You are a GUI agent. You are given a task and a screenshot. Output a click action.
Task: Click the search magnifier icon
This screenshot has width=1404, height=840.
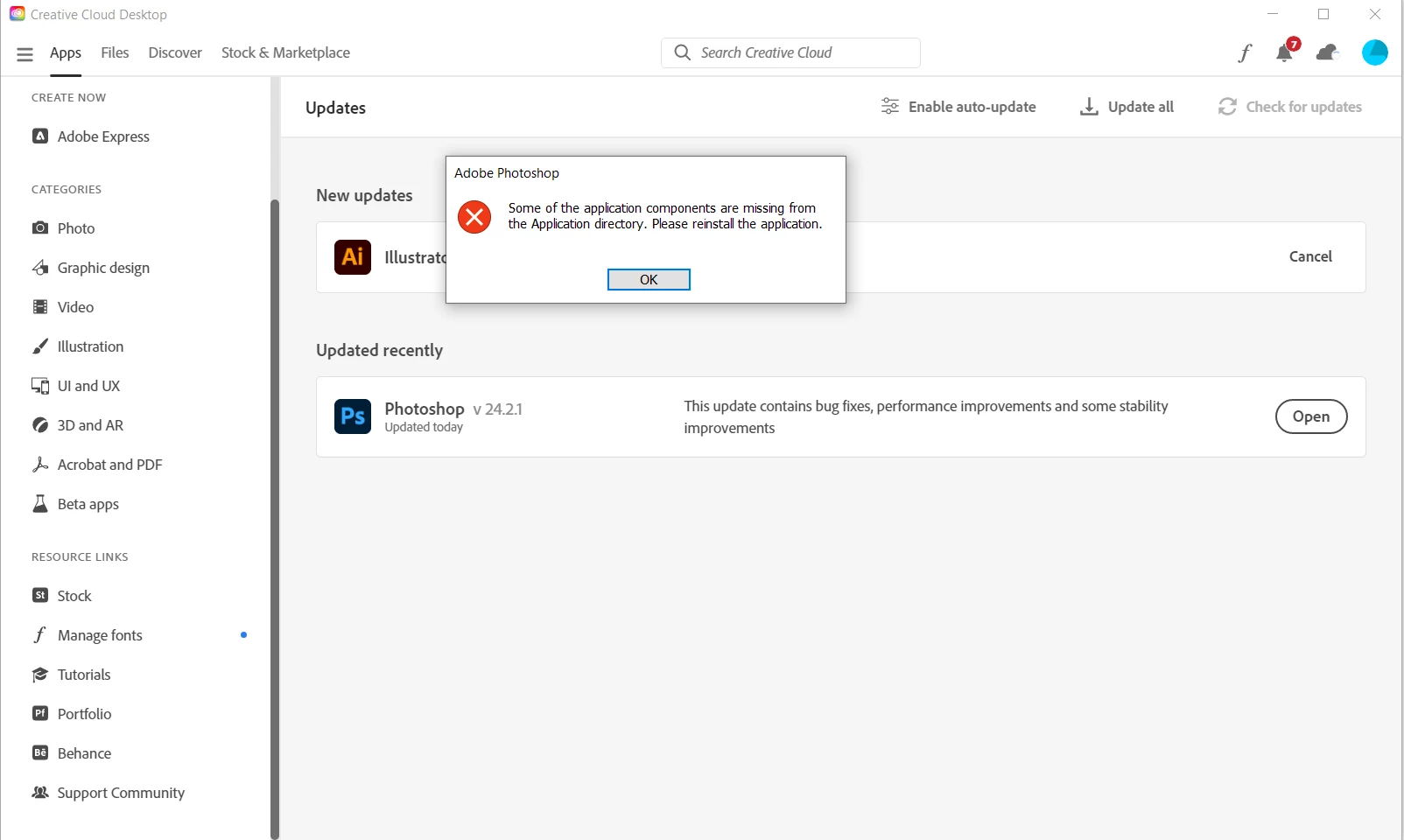point(682,52)
